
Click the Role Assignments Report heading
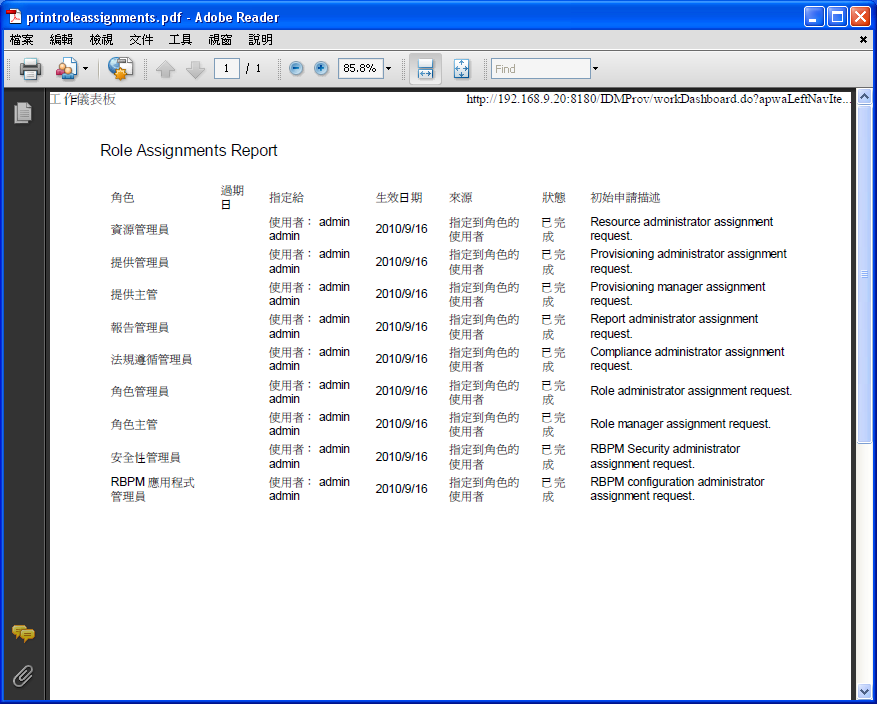pos(188,150)
